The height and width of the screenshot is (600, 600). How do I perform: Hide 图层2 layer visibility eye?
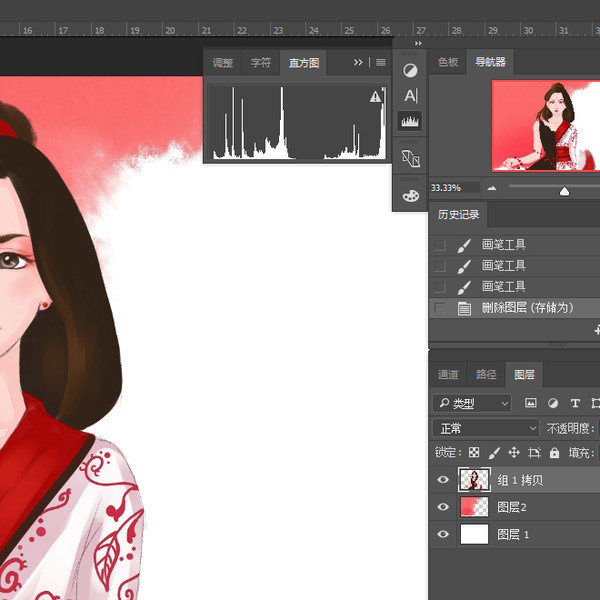(443, 507)
